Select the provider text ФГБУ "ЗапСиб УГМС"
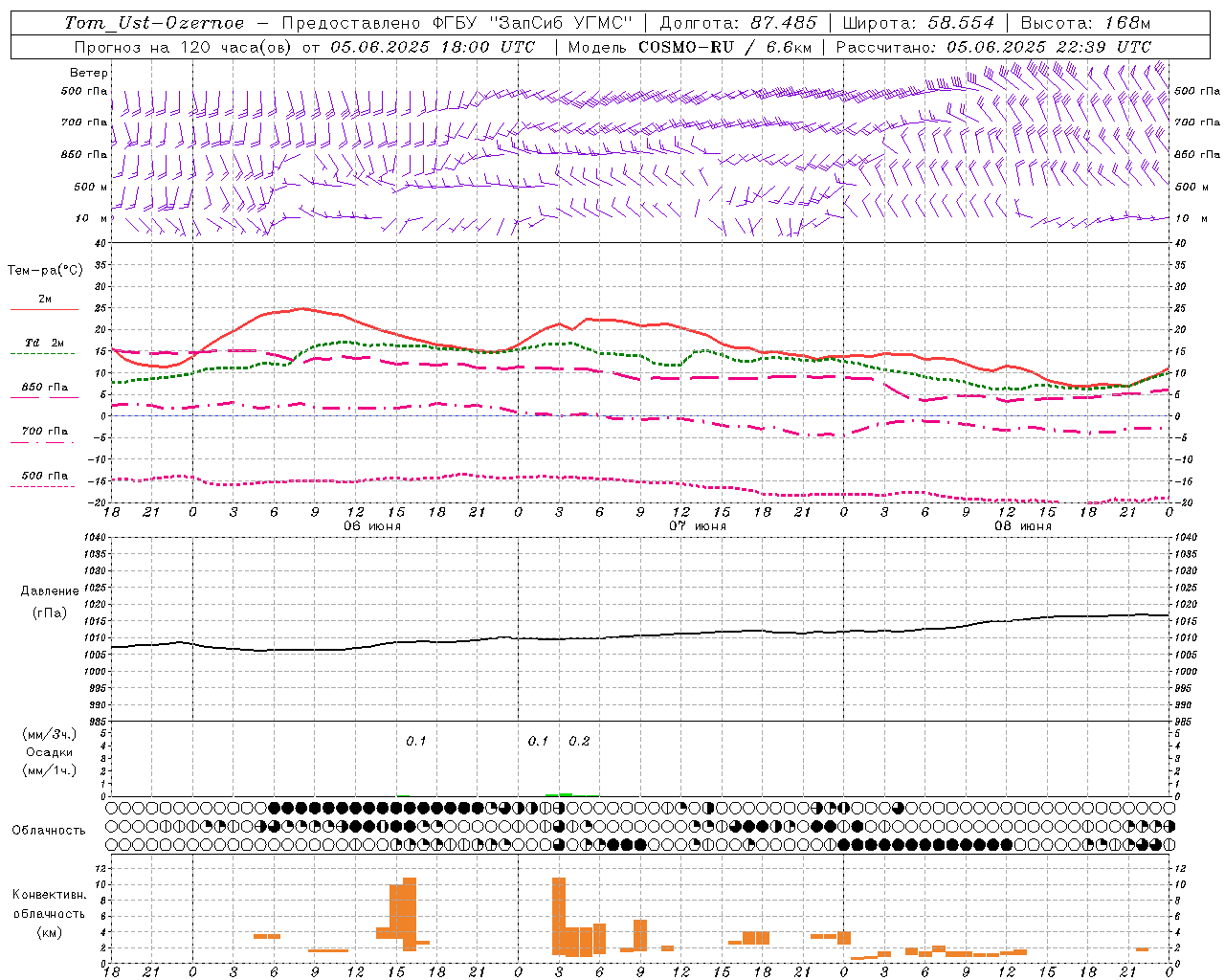 point(533,23)
